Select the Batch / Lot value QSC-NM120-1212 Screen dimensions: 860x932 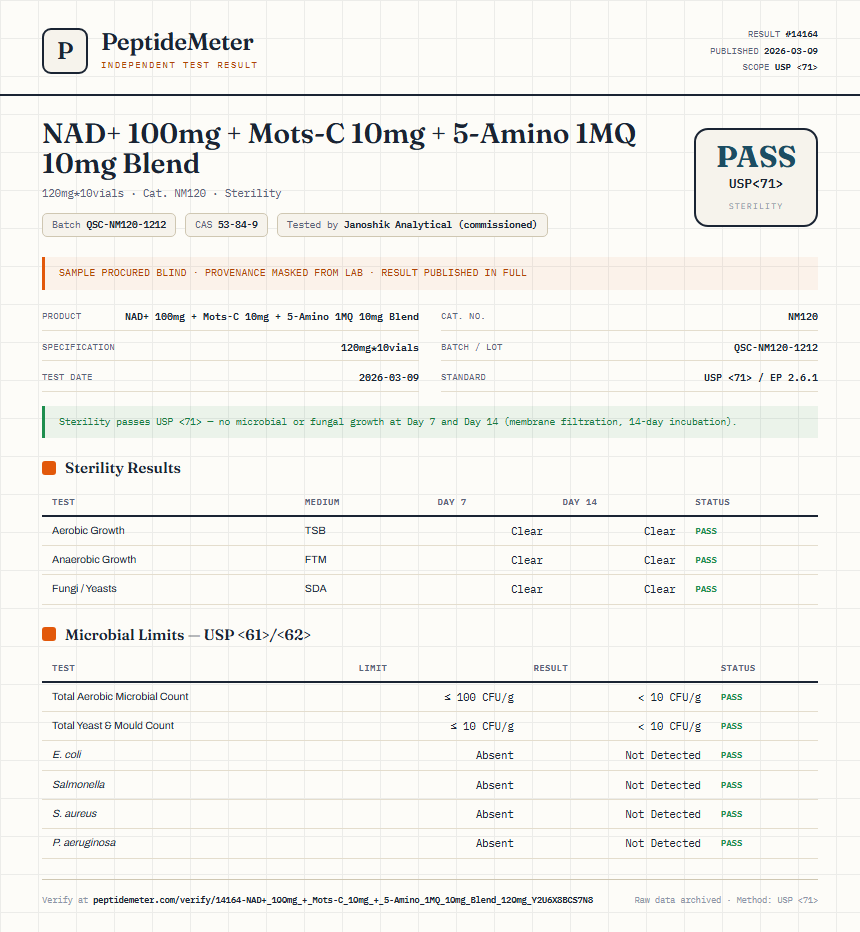tap(776, 348)
